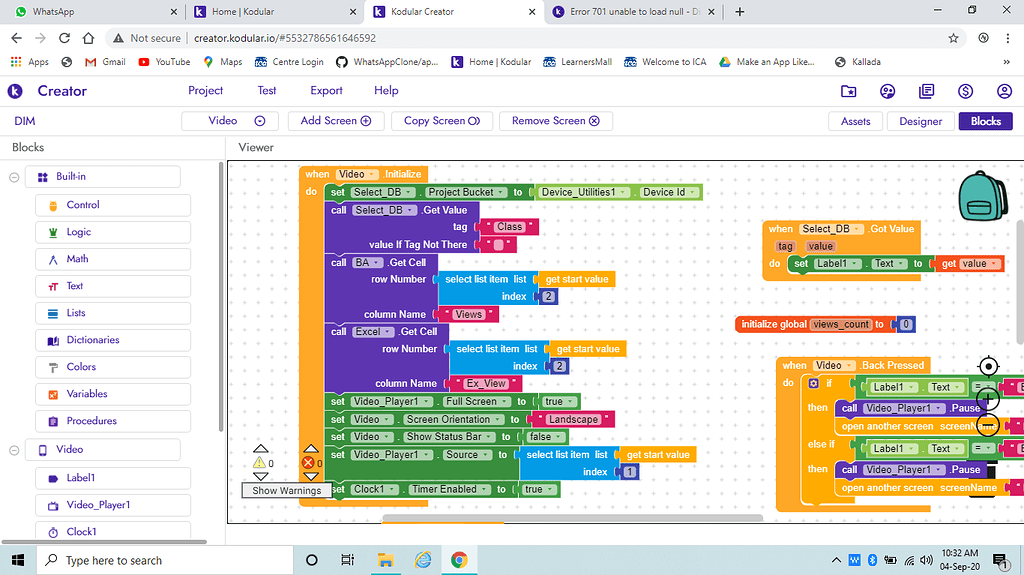Open the Export menu

(326, 90)
